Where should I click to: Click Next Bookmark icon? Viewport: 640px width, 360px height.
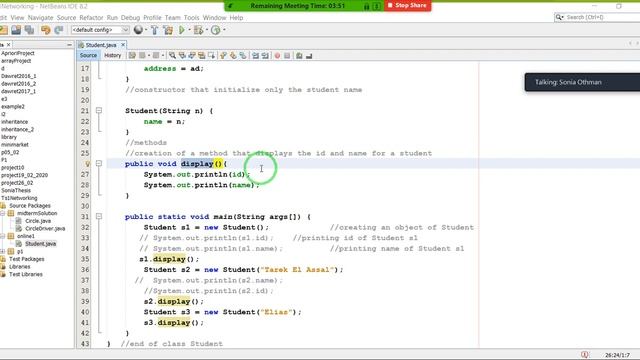click(x=233, y=56)
